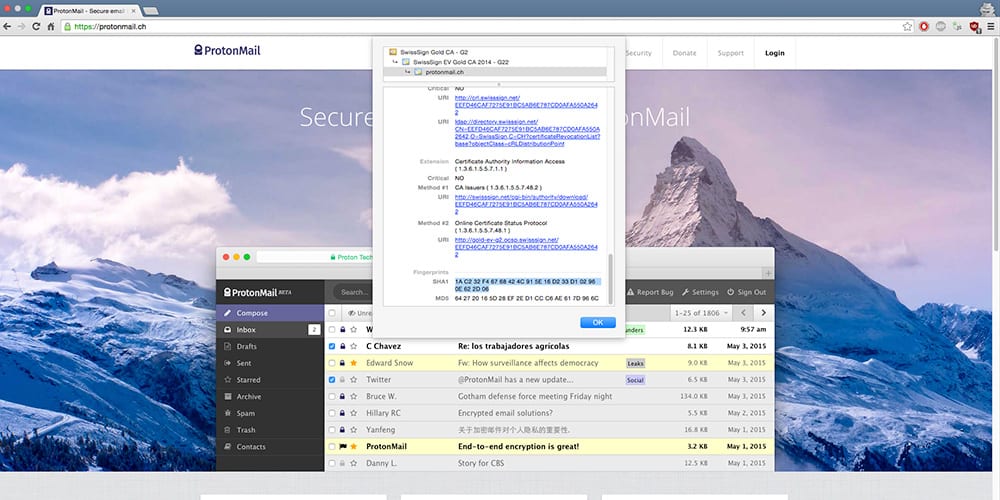Select protonmail.ch in the certificate chain
Image resolution: width=1000 pixels, height=500 pixels.
click(495, 72)
